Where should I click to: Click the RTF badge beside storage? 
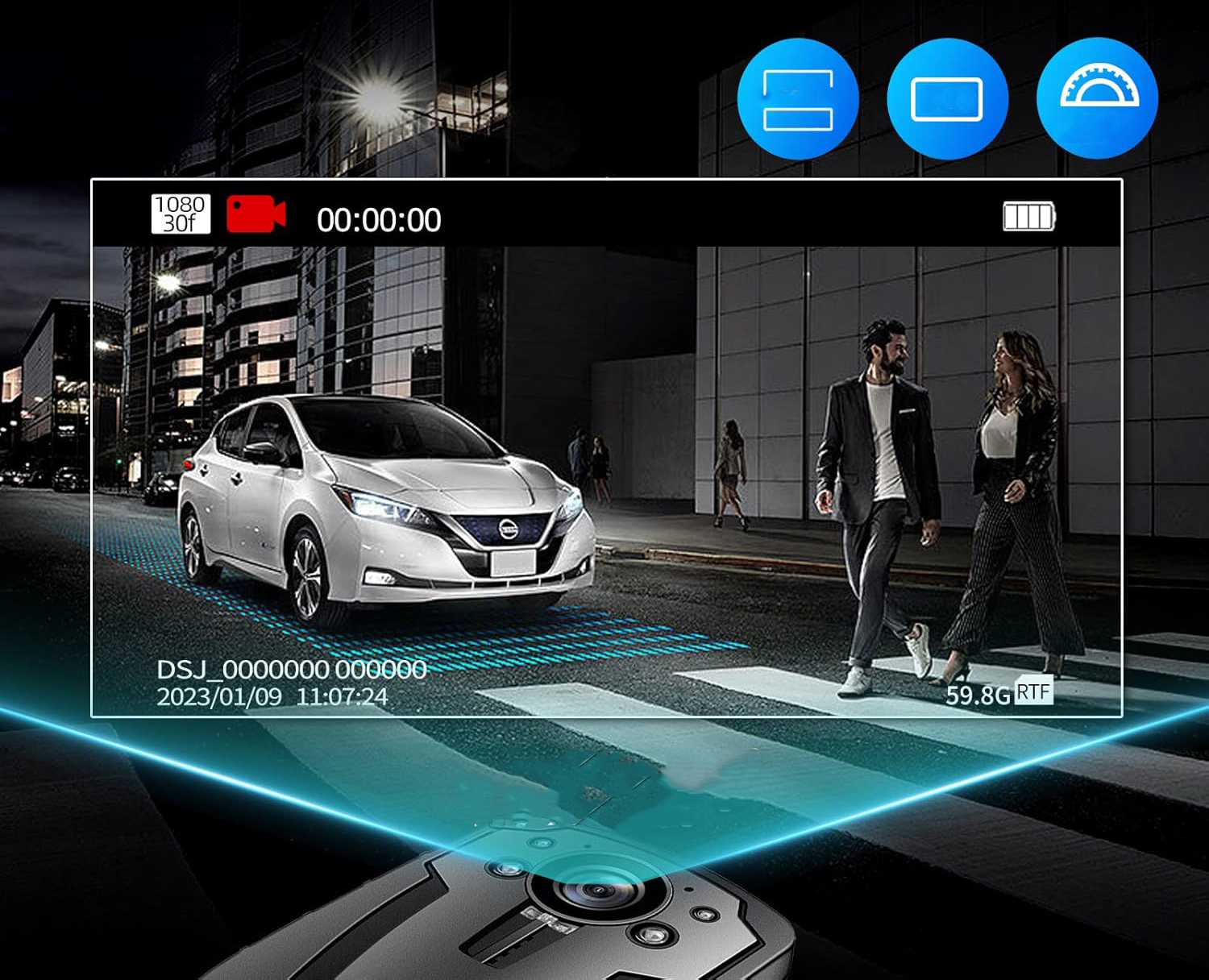pyautogui.click(x=1033, y=691)
